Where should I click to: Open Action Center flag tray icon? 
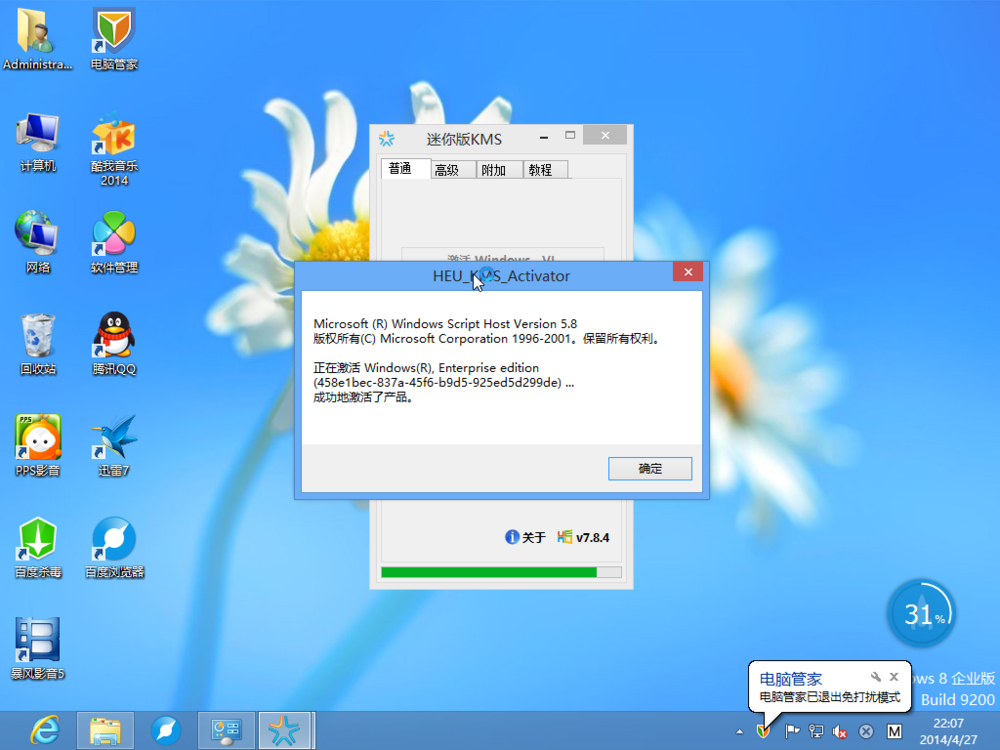(x=792, y=732)
